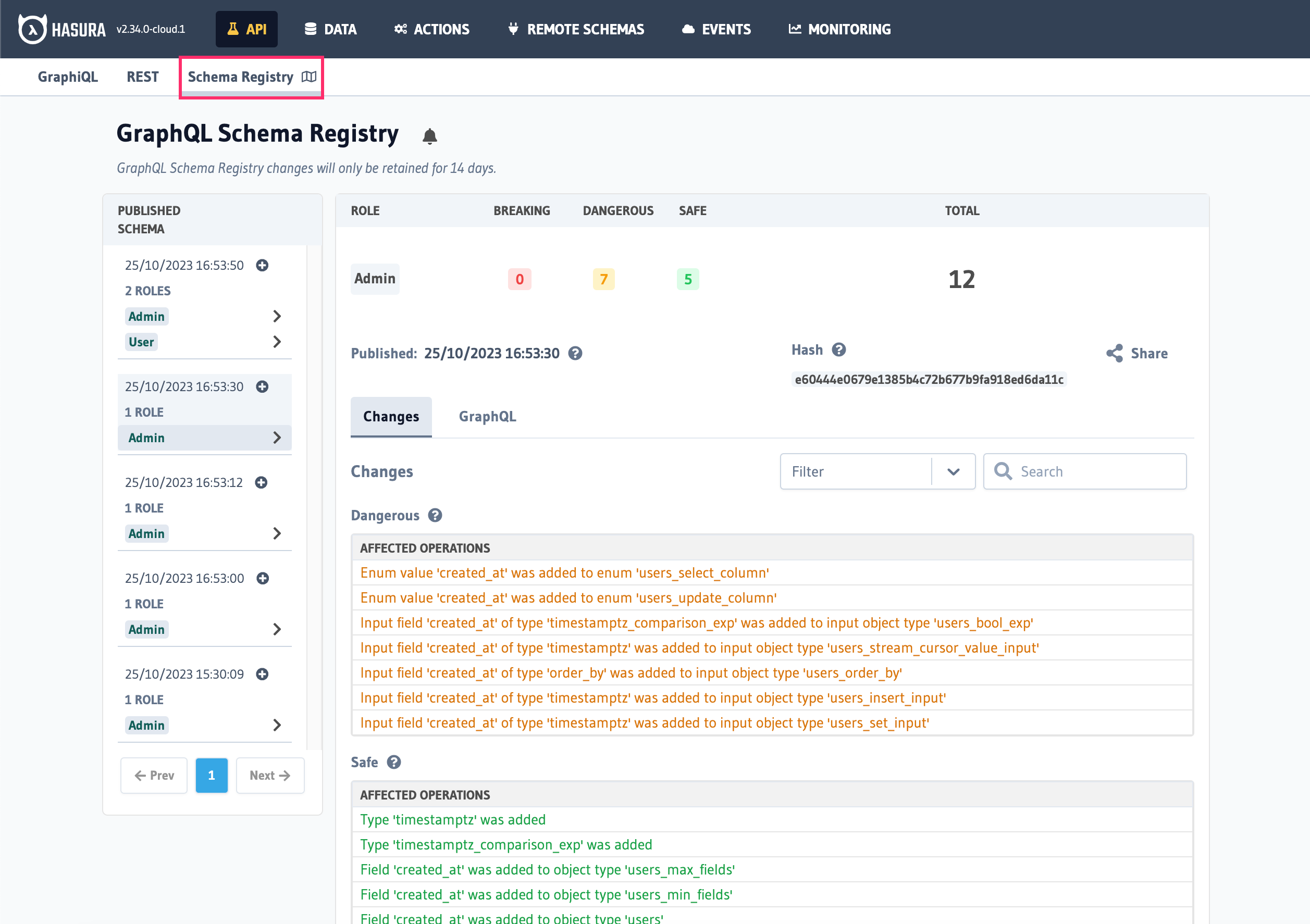Toggle schema change notifications with the bell icon
This screenshot has height=924, width=1310.
[x=429, y=136]
